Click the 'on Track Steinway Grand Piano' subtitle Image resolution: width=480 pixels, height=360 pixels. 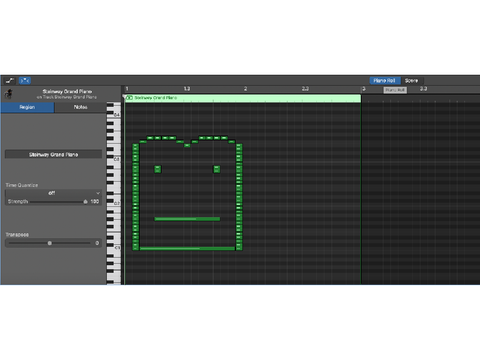pyautogui.click(x=67, y=97)
